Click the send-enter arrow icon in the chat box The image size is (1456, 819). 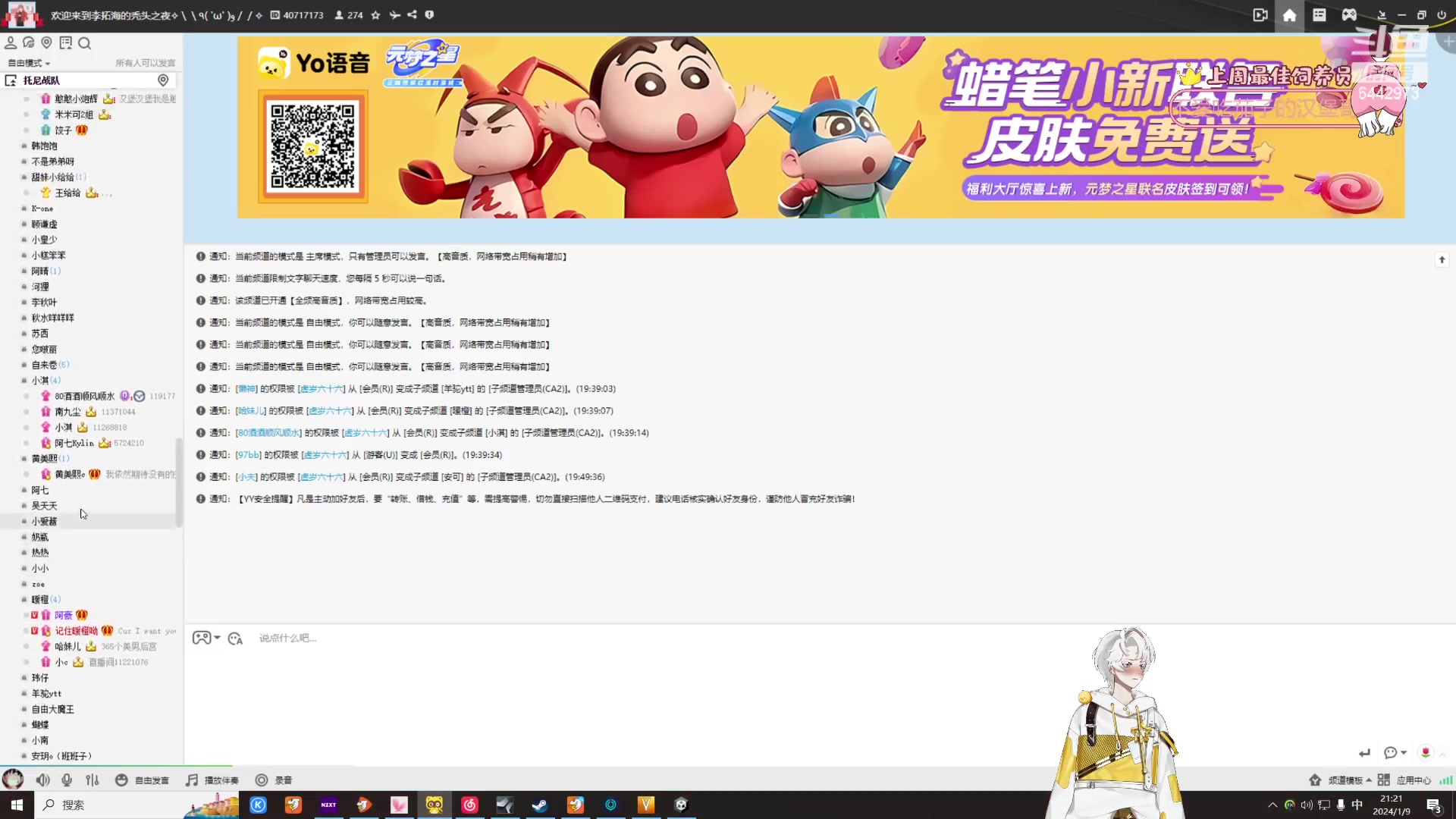[1365, 753]
